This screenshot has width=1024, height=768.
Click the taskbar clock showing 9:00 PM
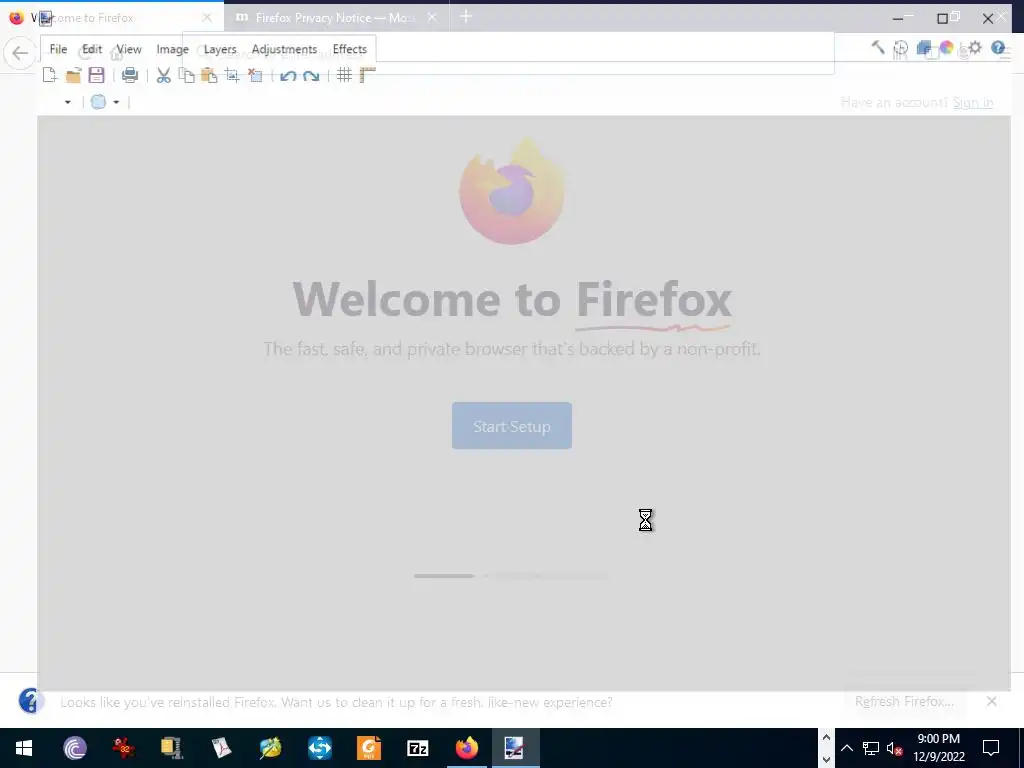coord(938,748)
